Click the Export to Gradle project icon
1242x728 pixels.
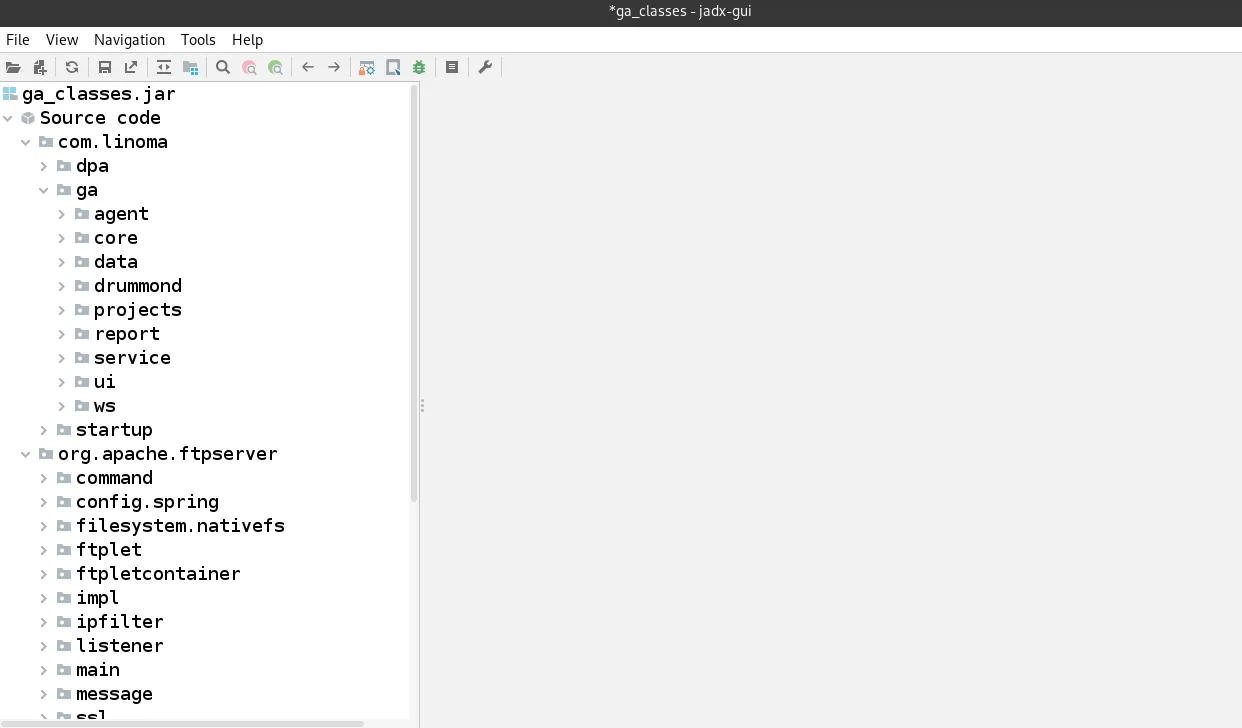(x=131, y=67)
